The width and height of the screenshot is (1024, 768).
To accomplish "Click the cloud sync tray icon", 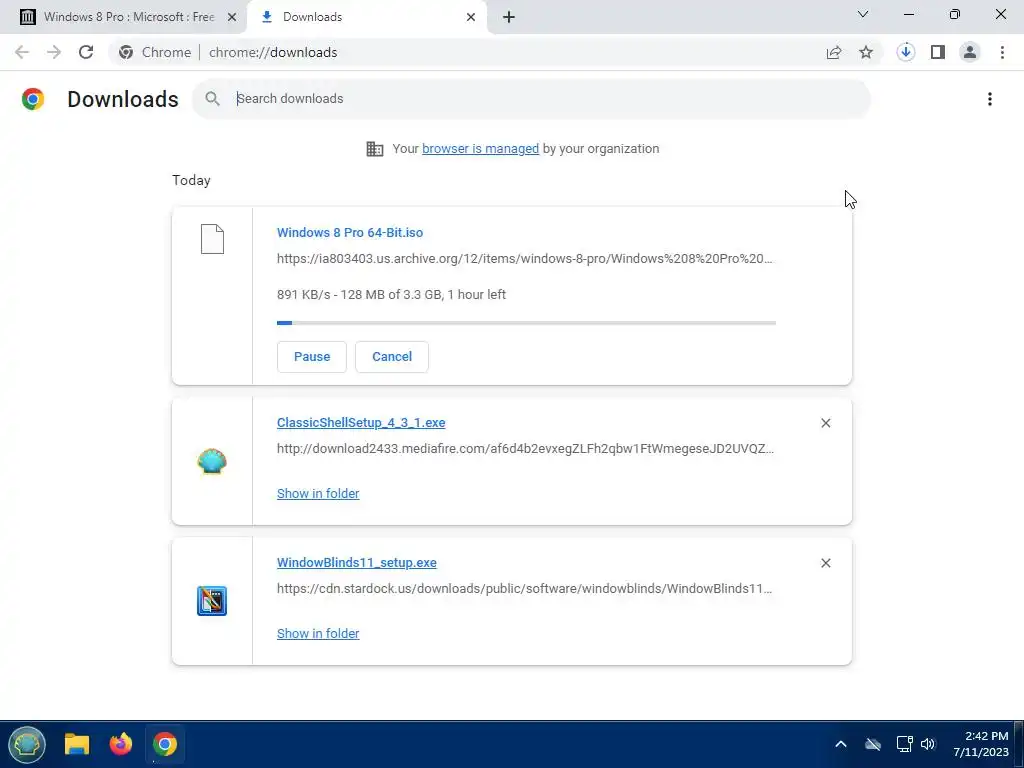I will [x=873, y=744].
